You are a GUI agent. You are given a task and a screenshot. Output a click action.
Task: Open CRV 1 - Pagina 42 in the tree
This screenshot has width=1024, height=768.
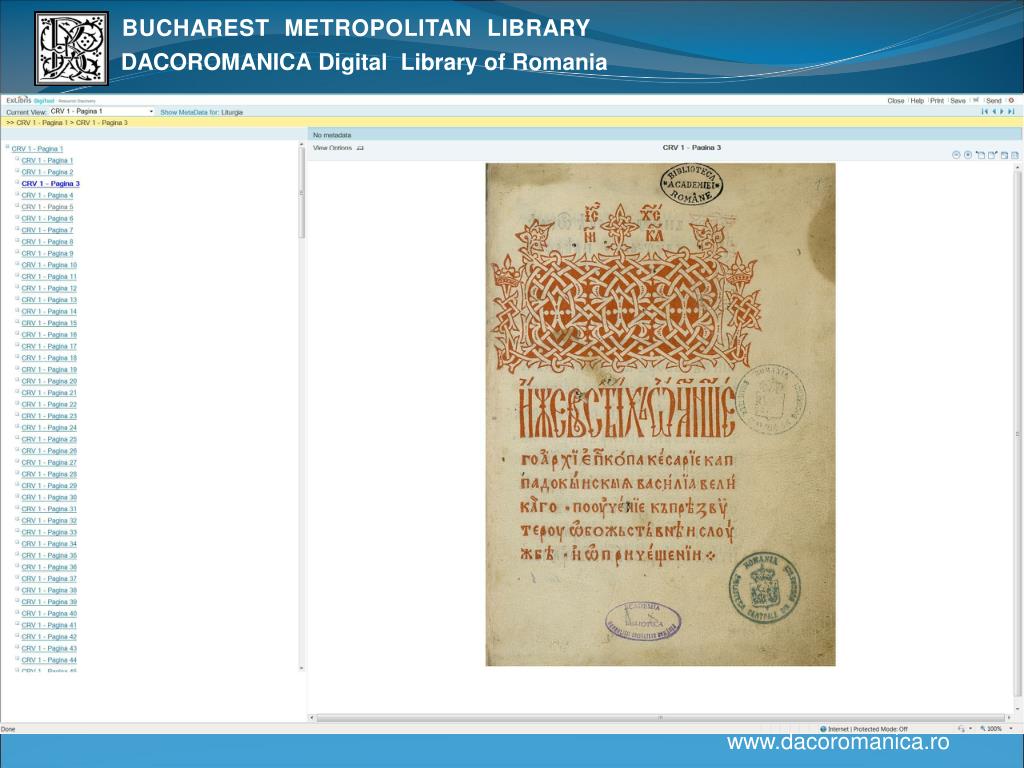(49, 637)
